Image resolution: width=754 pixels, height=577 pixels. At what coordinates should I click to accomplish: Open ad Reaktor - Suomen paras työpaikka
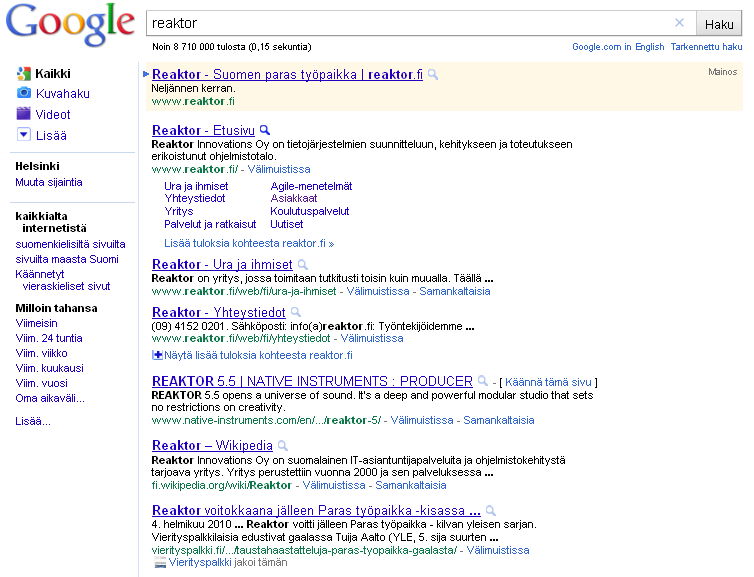pos(288,75)
